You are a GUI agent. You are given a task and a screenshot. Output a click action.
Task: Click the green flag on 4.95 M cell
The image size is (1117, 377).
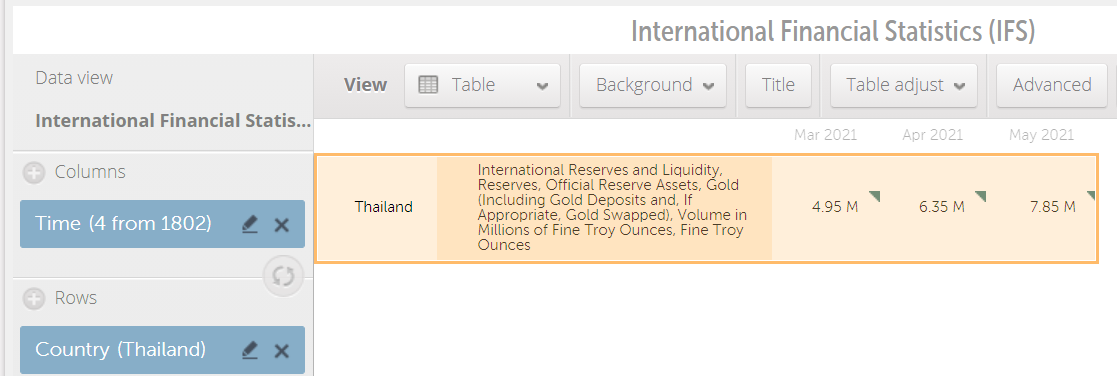pos(875,196)
